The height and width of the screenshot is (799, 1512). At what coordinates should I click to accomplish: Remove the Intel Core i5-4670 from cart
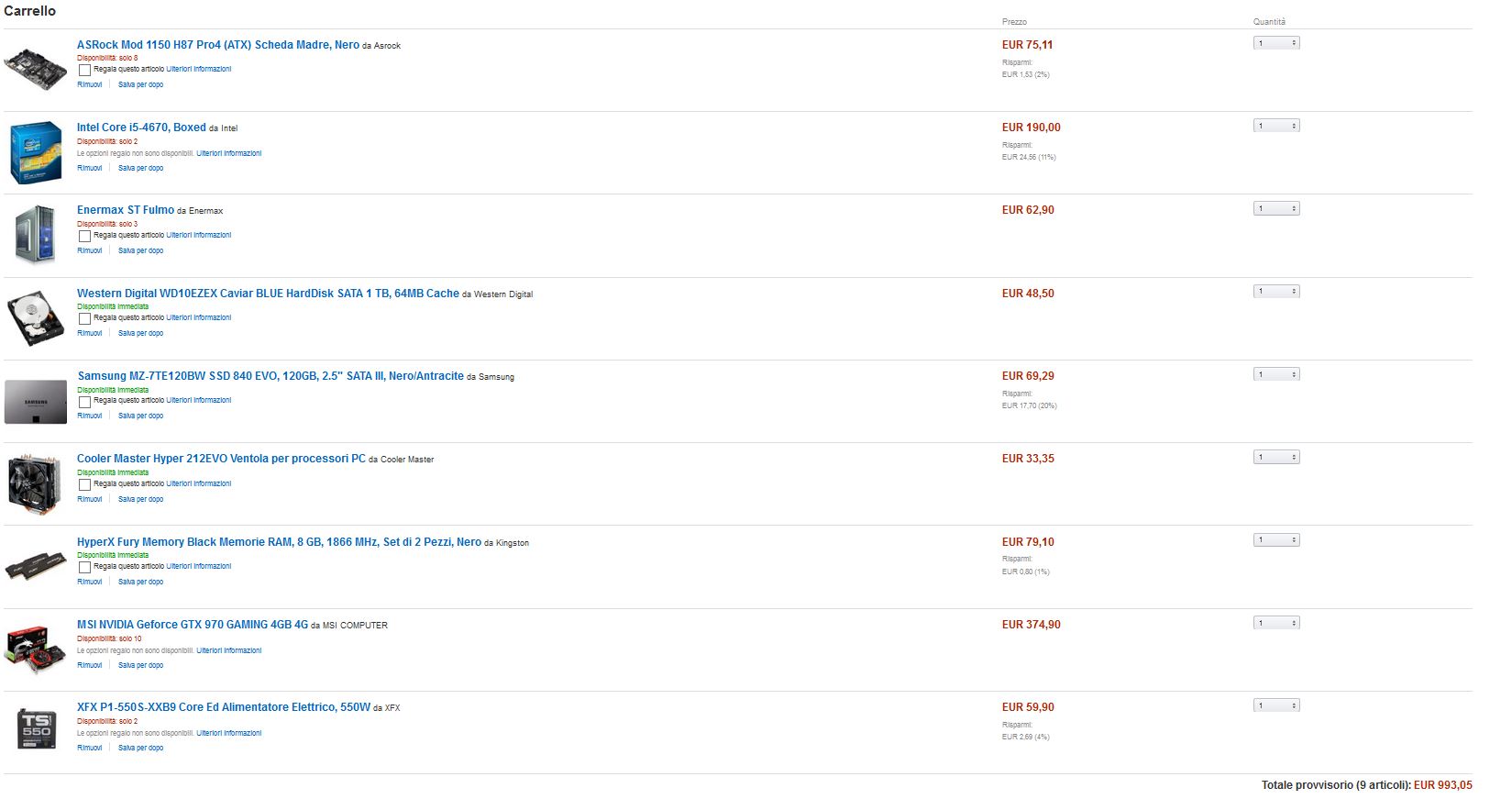90,168
